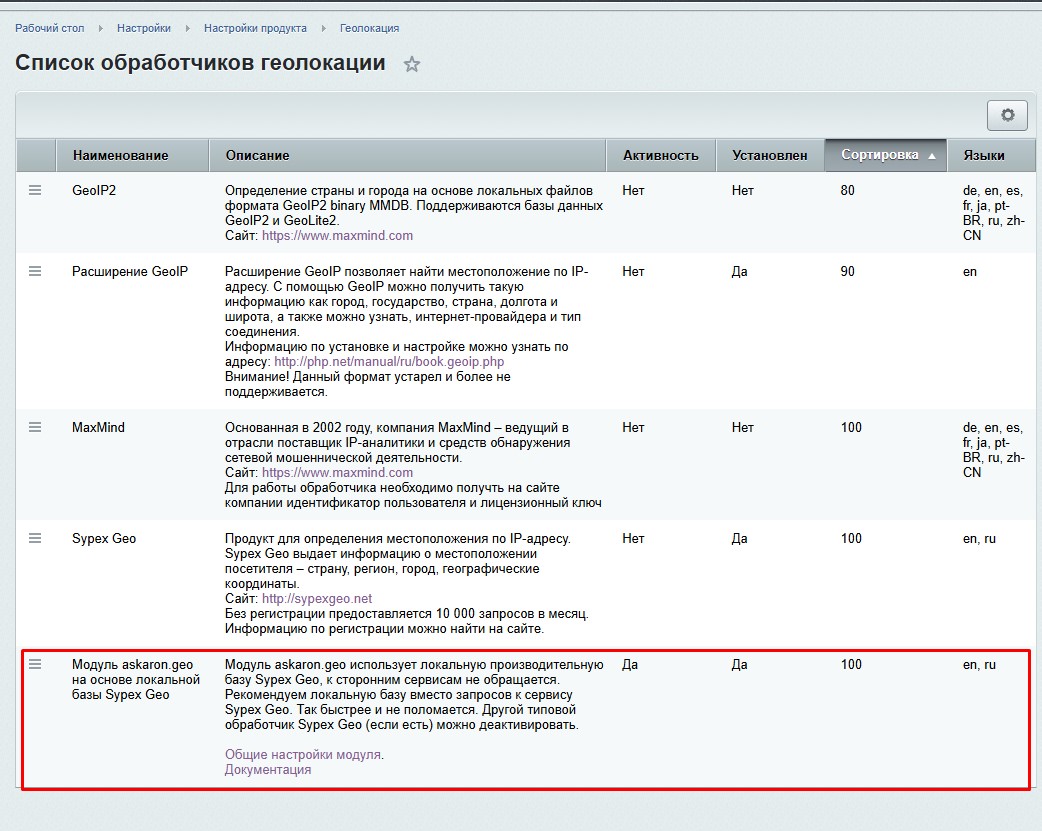Open row menu for GeoIP2 handler
Viewport: 1042px width, 831px height.
(35, 190)
